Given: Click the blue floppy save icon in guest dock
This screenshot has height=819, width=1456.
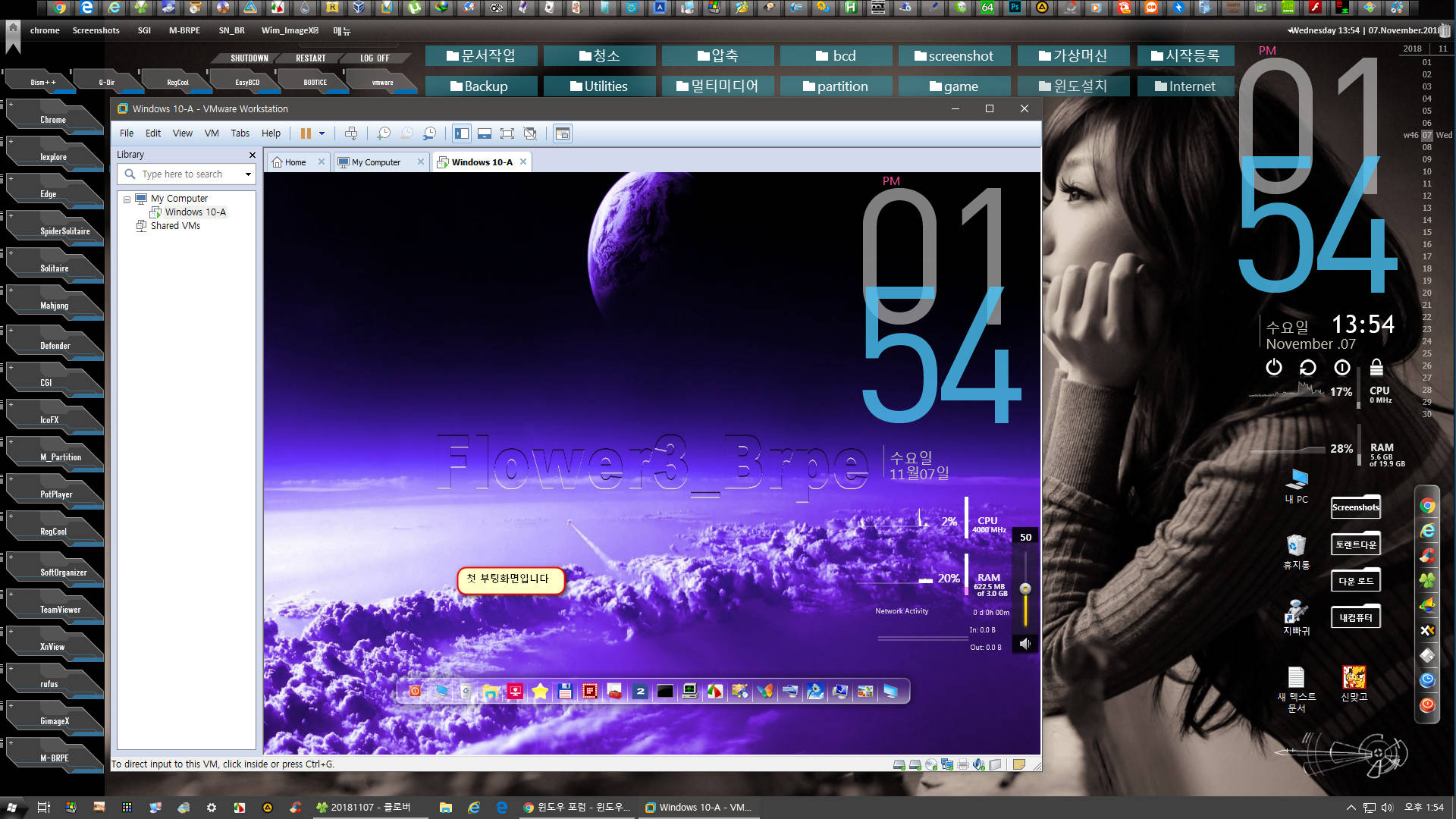Looking at the screenshot, I should coord(565,691).
